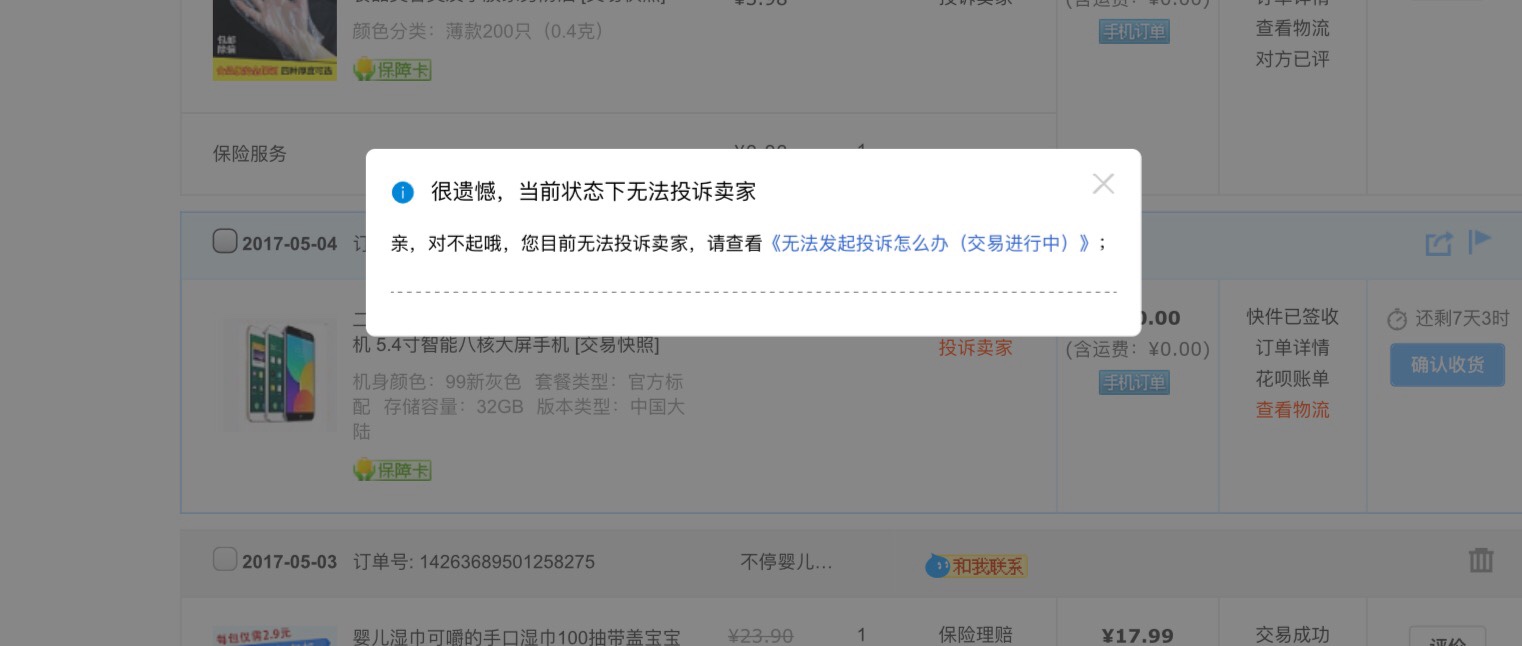Open the 婴儿湿巾 product title link

pos(517,637)
